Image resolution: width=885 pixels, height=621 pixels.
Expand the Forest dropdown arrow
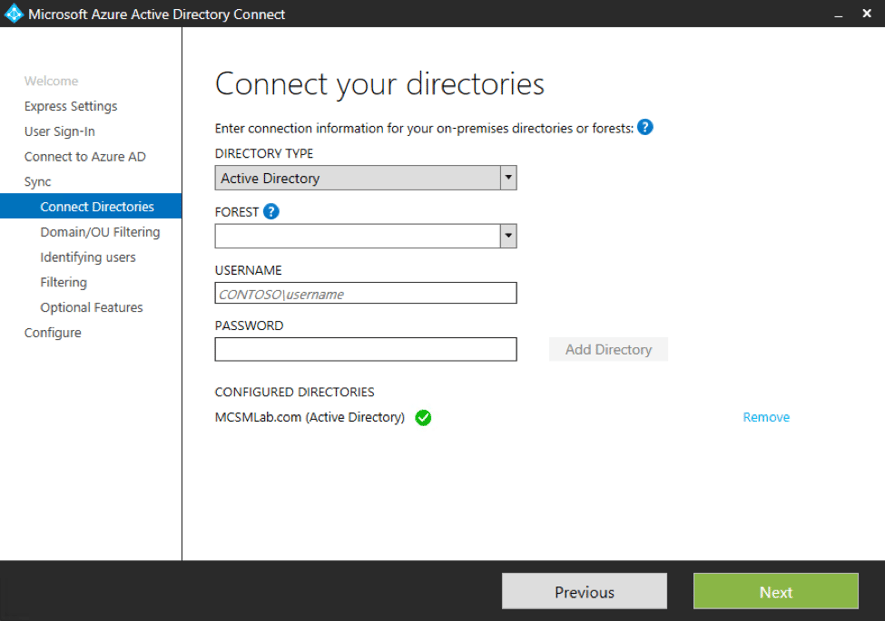(x=508, y=236)
